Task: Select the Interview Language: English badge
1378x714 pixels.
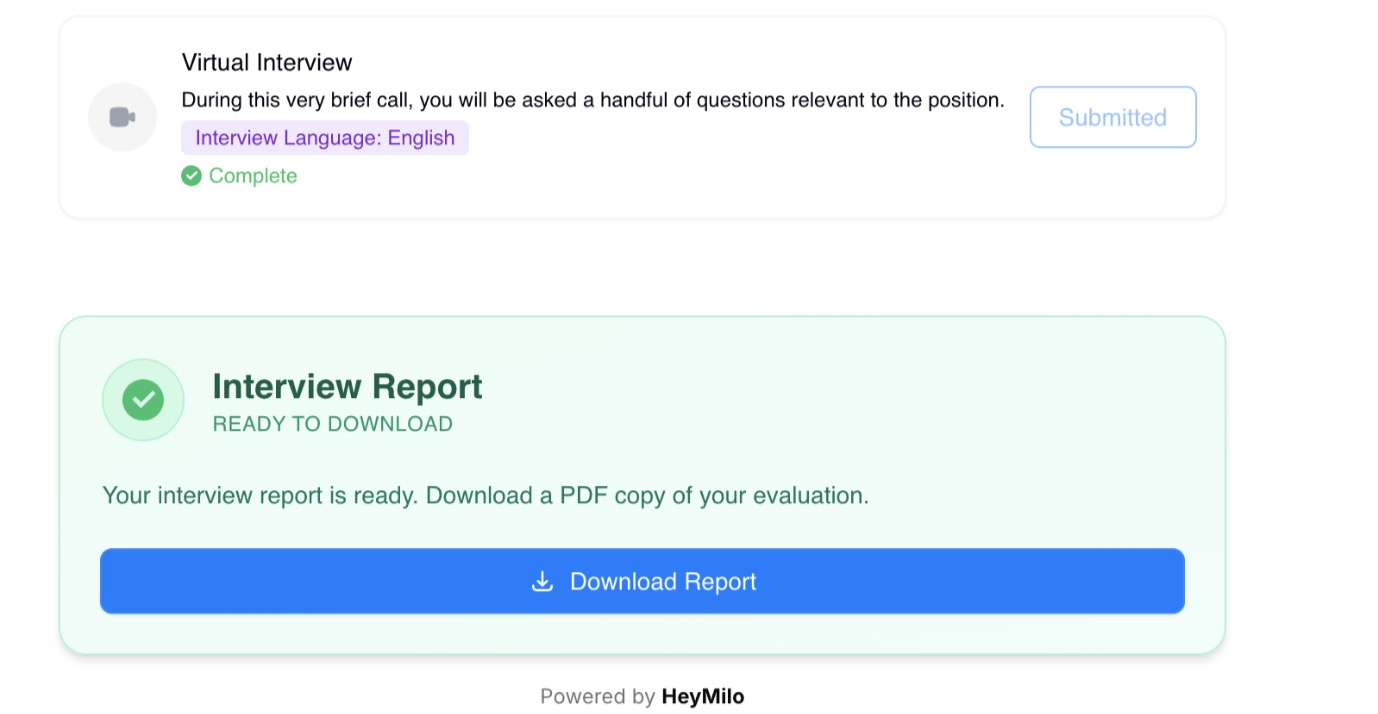Action: tap(324, 138)
